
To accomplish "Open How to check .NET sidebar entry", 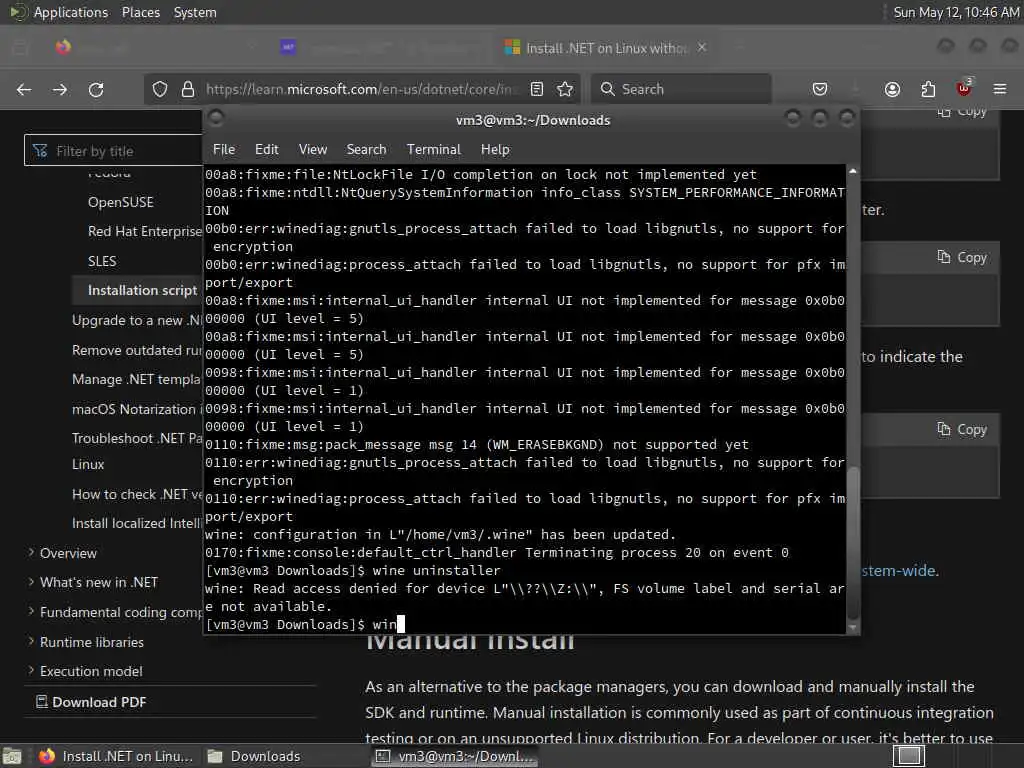I will click(136, 494).
